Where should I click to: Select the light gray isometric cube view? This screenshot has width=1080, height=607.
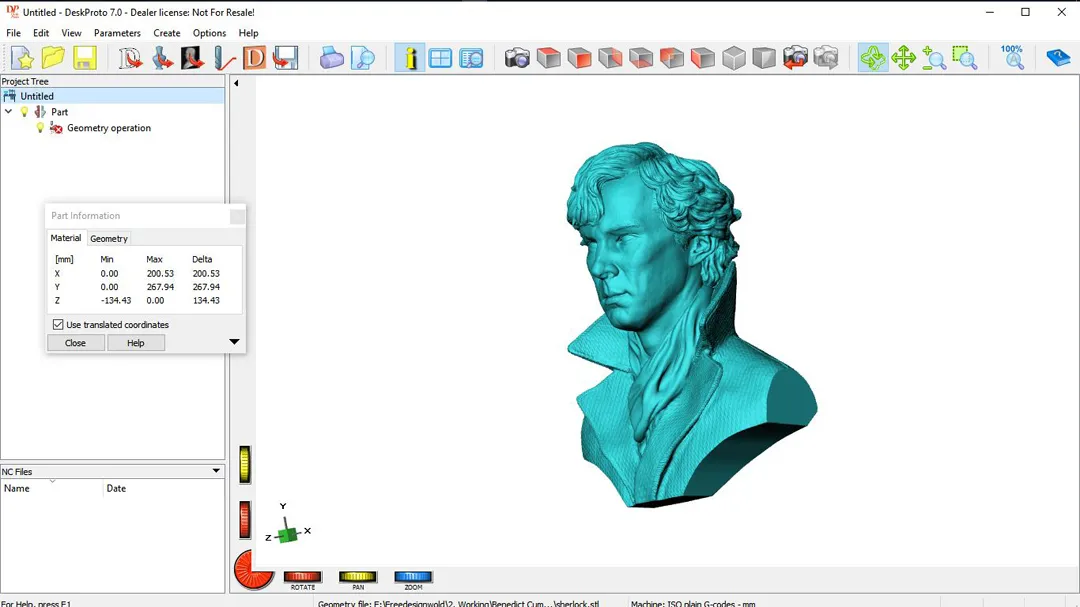[x=734, y=58]
